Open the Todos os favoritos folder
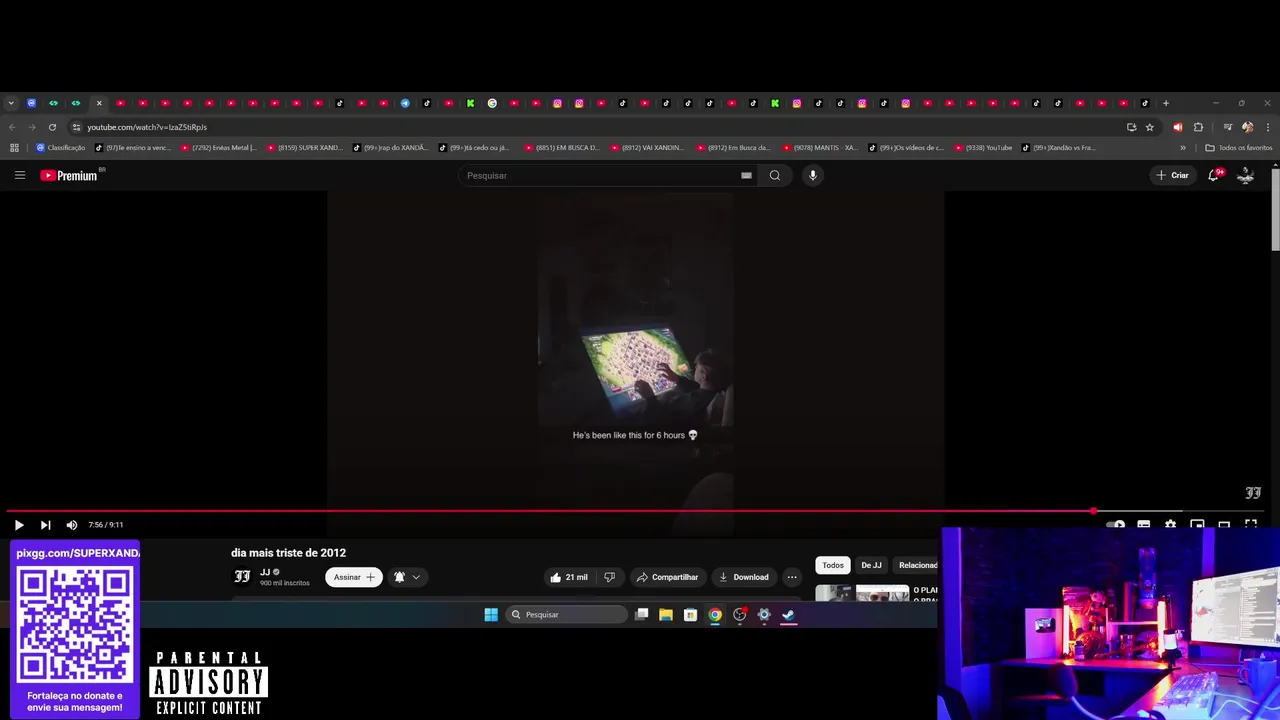1280x720 pixels. [1239, 148]
